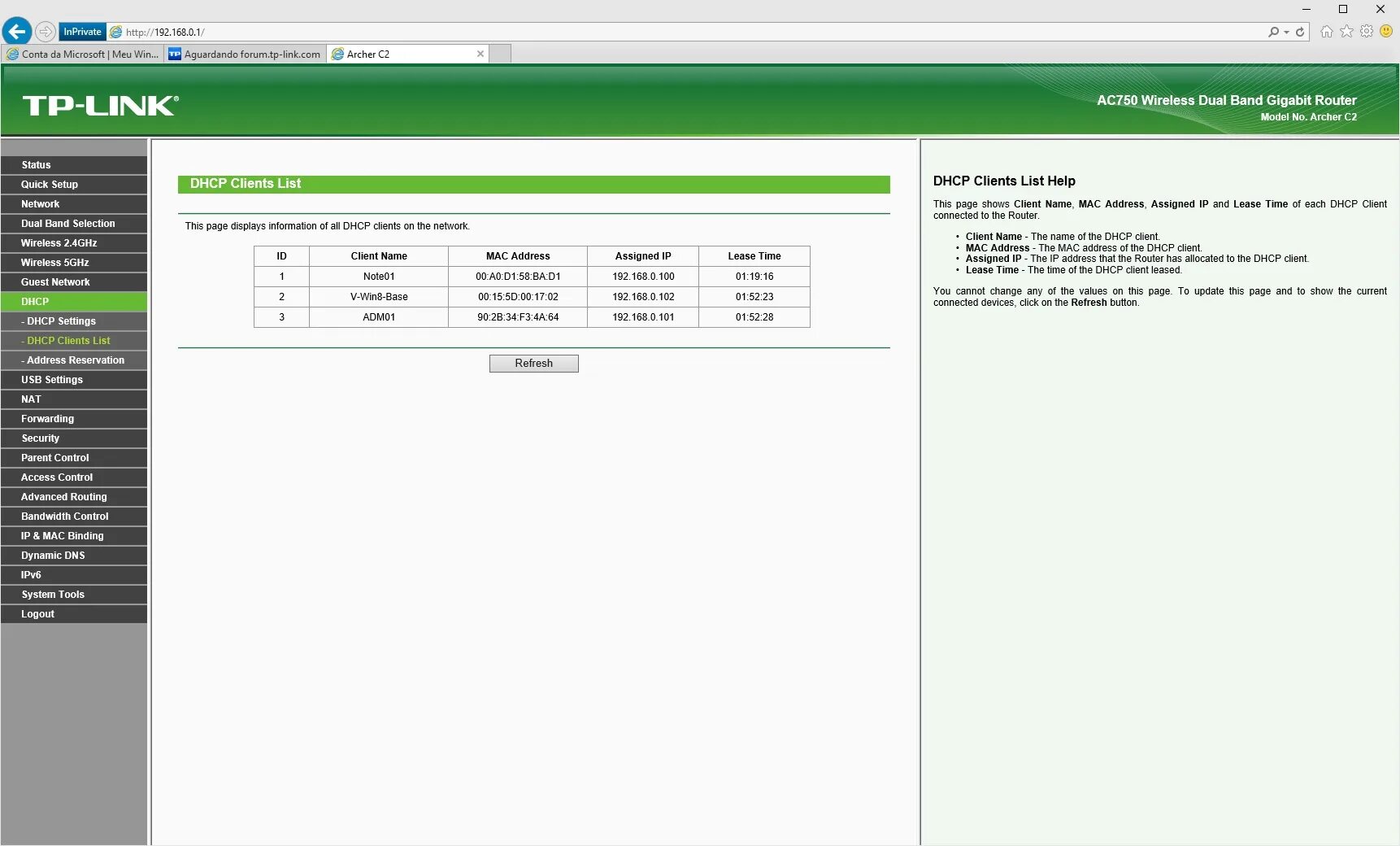Click client name Note01
This screenshot has width=1400, height=846.
pos(379,277)
